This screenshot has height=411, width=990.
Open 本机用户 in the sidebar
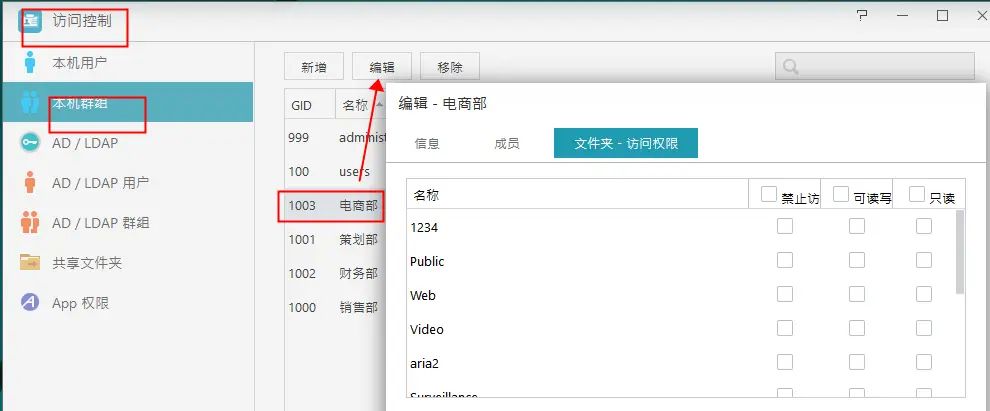127,63
